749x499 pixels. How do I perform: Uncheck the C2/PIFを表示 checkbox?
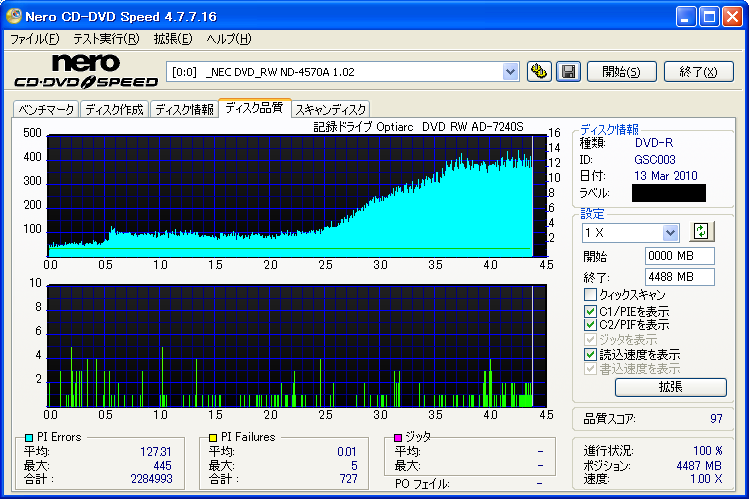[590, 325]
